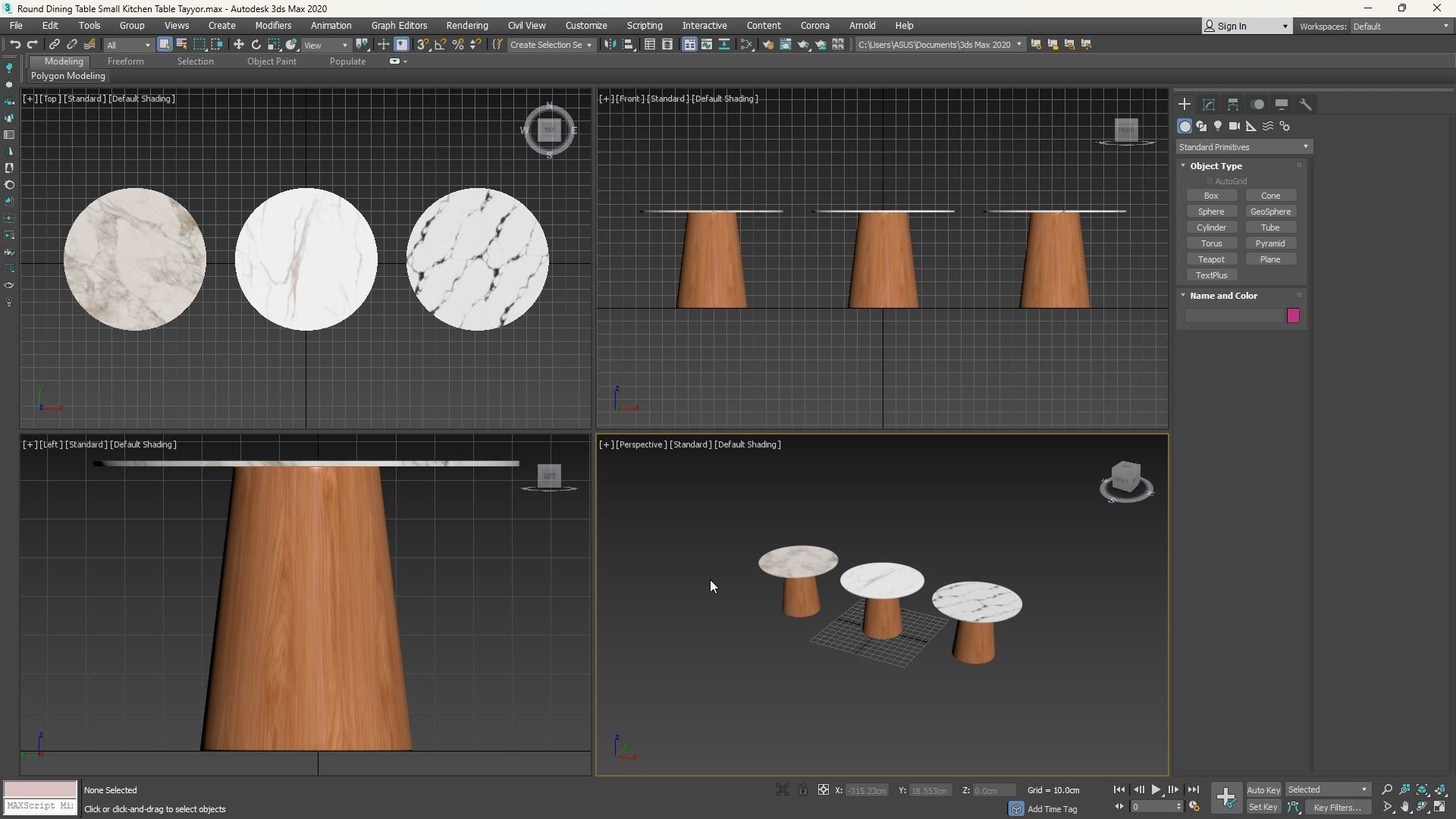Open the Utilities wrench panel icon
1456x819 pixels.
[1306, 105]
